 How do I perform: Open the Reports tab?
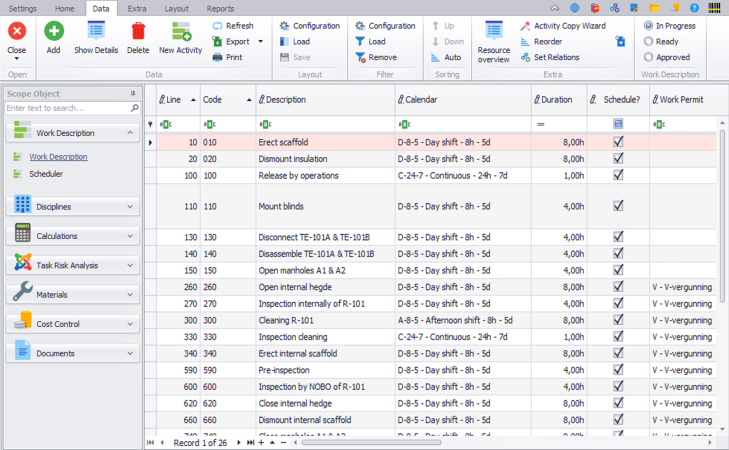220,8
